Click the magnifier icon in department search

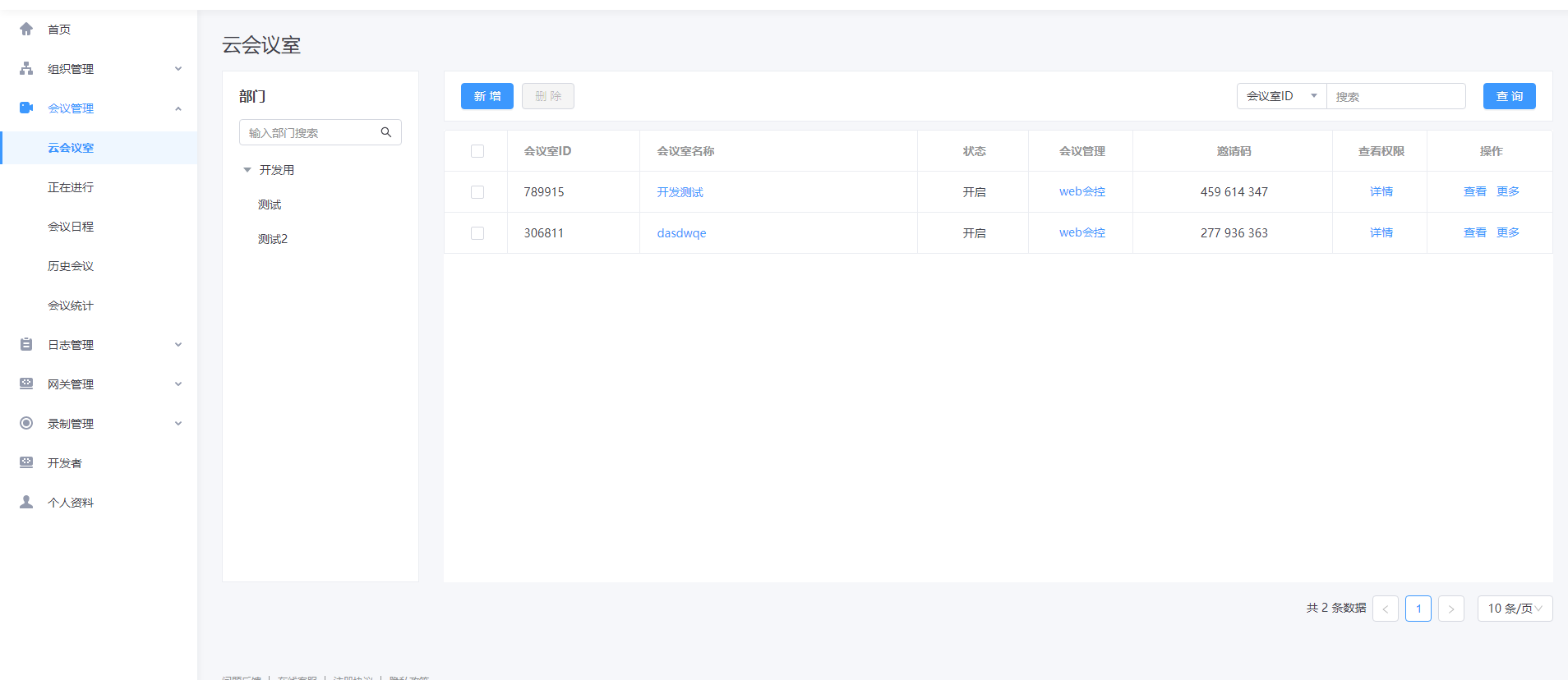point(386,132)
